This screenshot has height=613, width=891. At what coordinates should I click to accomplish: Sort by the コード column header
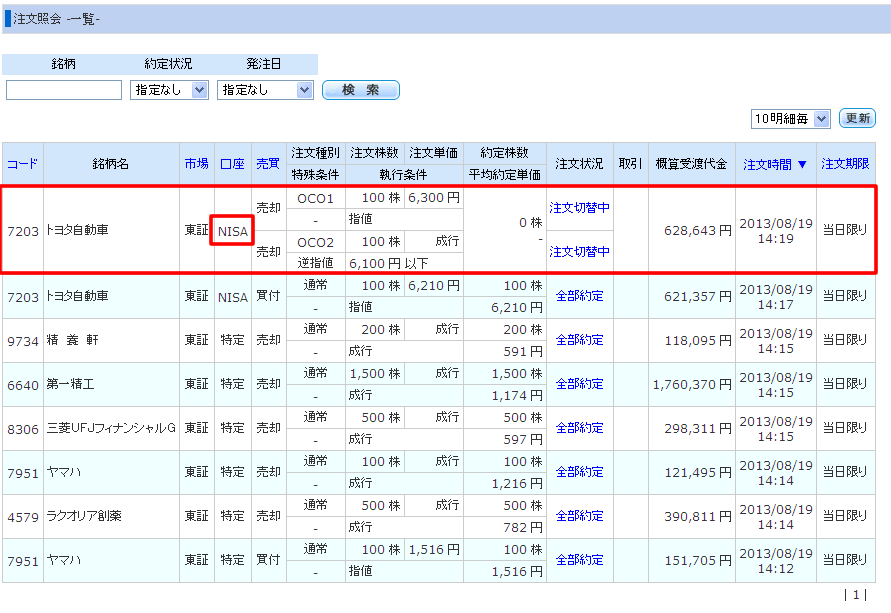coord(22,164)
